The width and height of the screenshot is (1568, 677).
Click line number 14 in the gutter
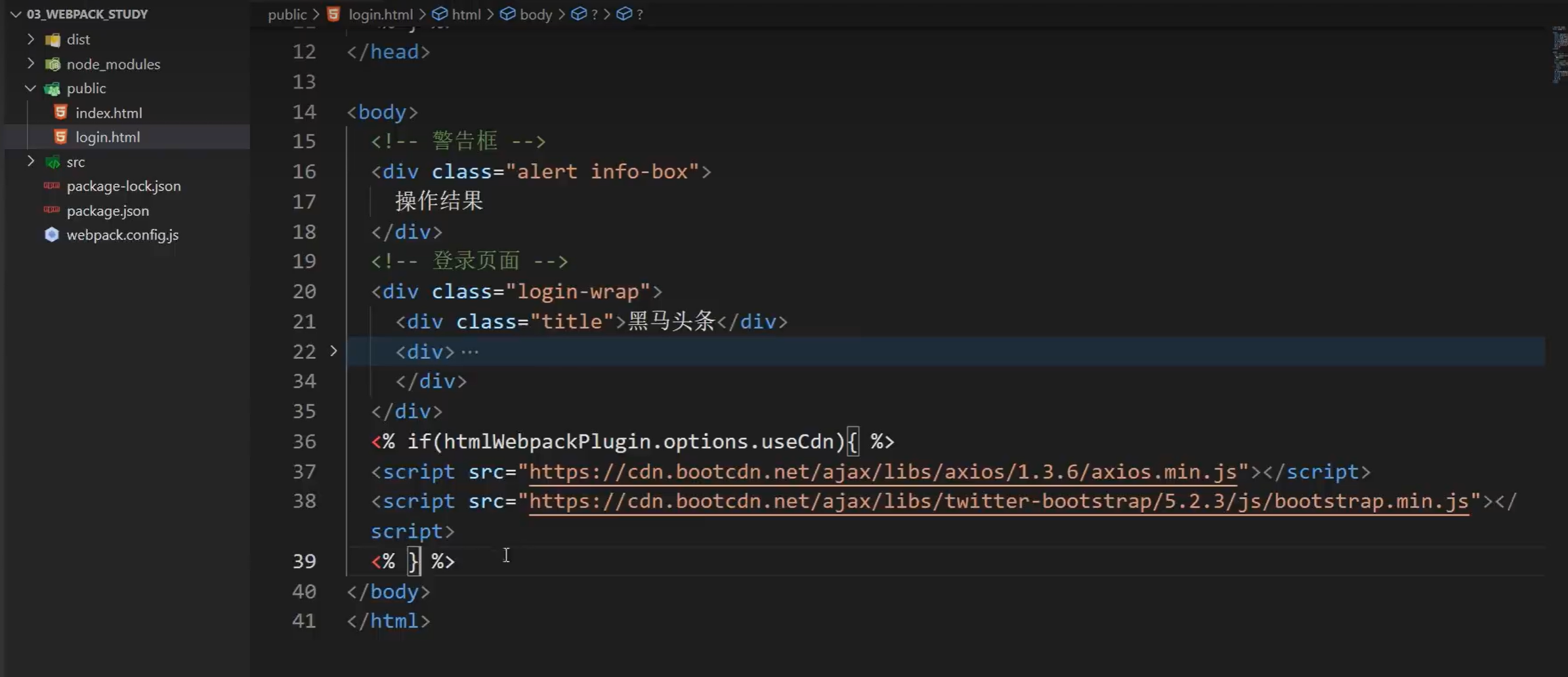(x=304, y=112)
